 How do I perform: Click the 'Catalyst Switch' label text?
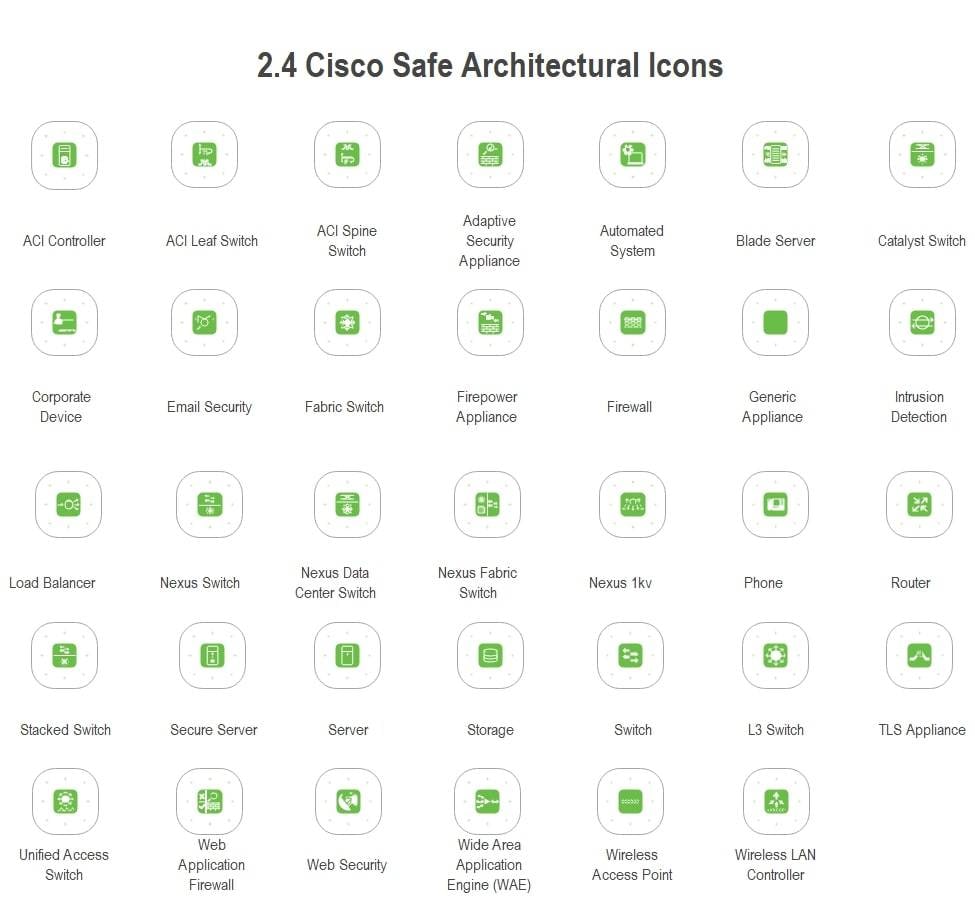pyautogui.click(x=922, y=241)
